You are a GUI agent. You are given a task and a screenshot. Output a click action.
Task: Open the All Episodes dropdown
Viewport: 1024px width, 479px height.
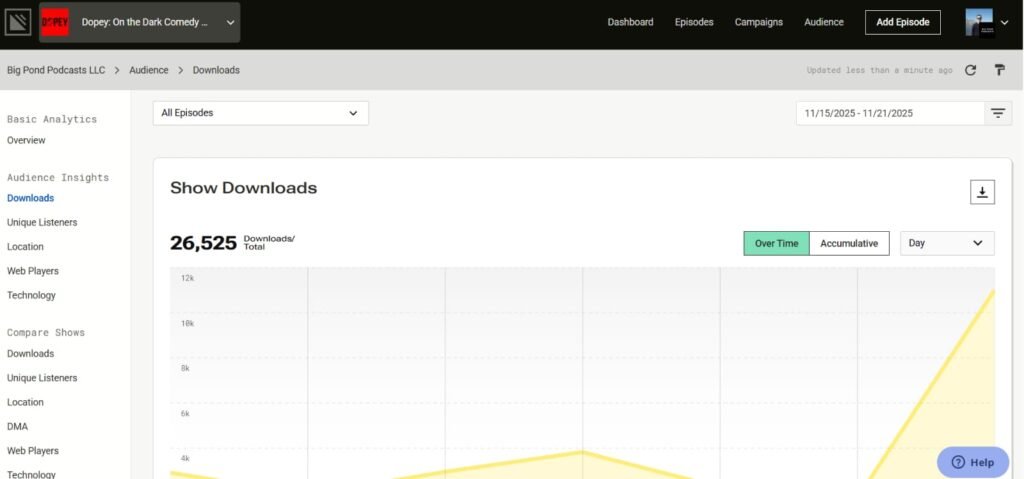tap(261, 113)
